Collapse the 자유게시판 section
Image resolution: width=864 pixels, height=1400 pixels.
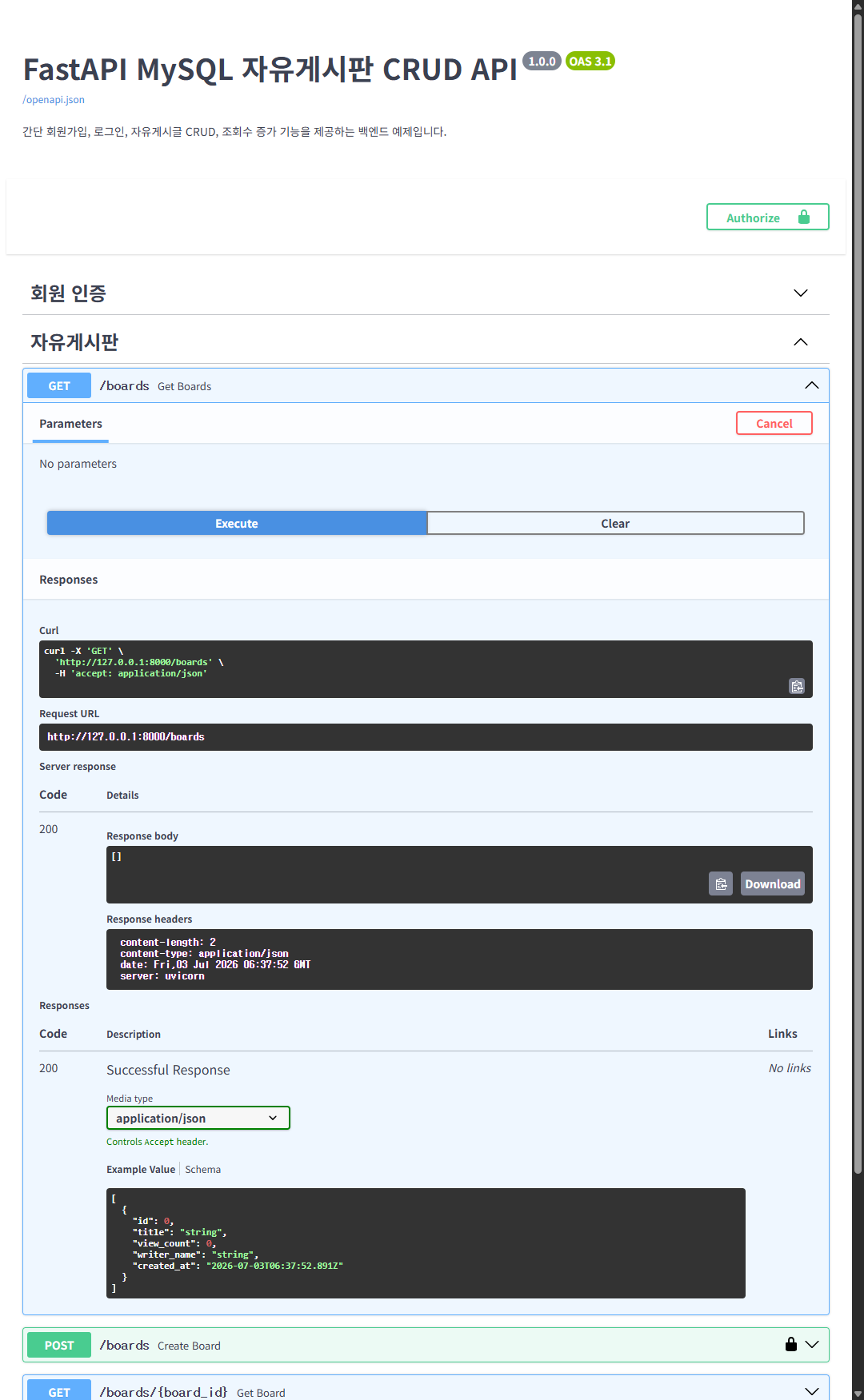point(801,342)
